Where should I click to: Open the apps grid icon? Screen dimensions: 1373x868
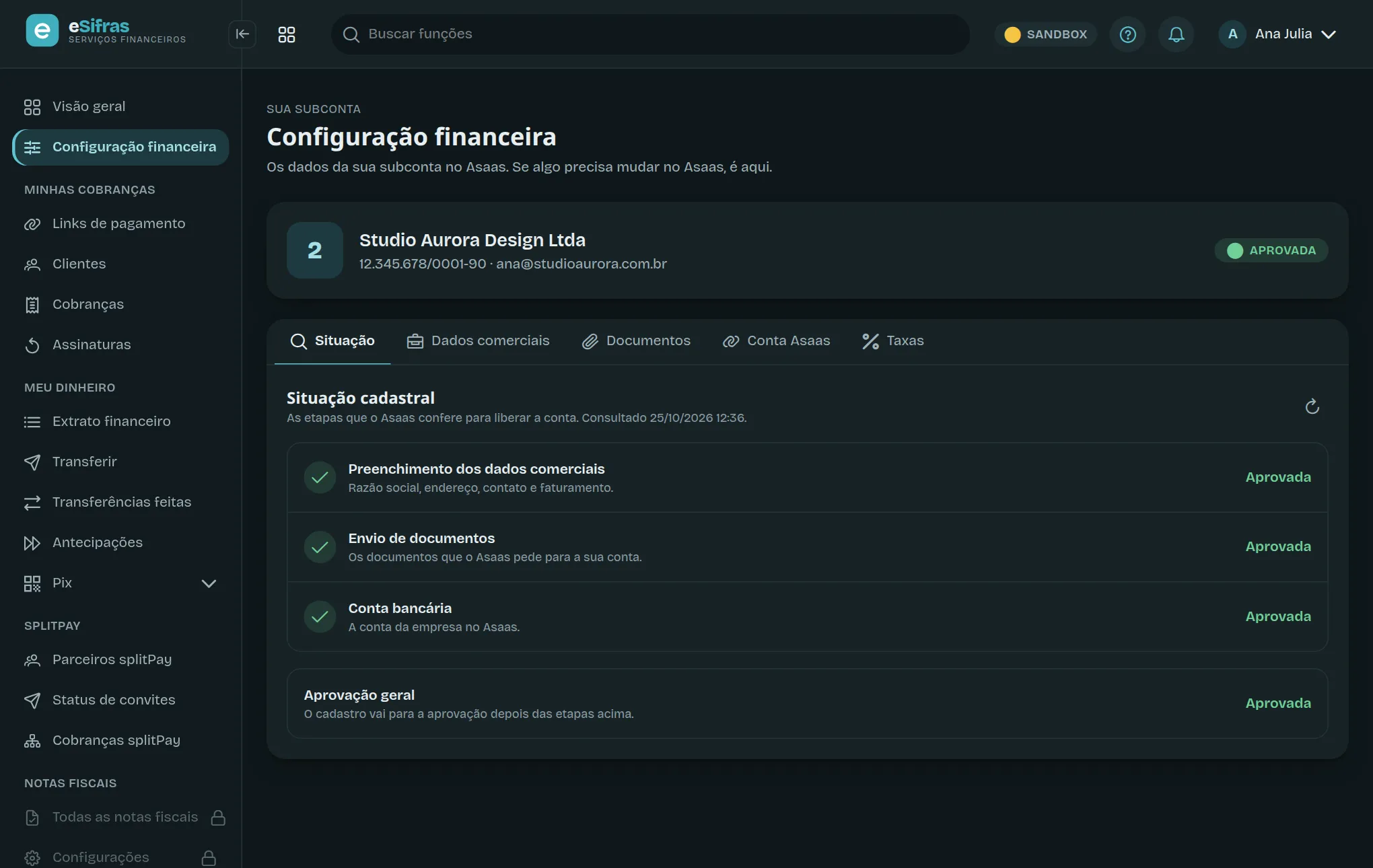click(287, 34)
